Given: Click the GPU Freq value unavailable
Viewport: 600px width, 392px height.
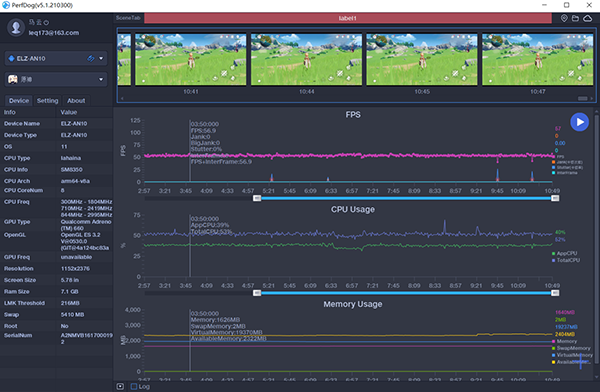Looking at the screenshot, I should point(76,257).
